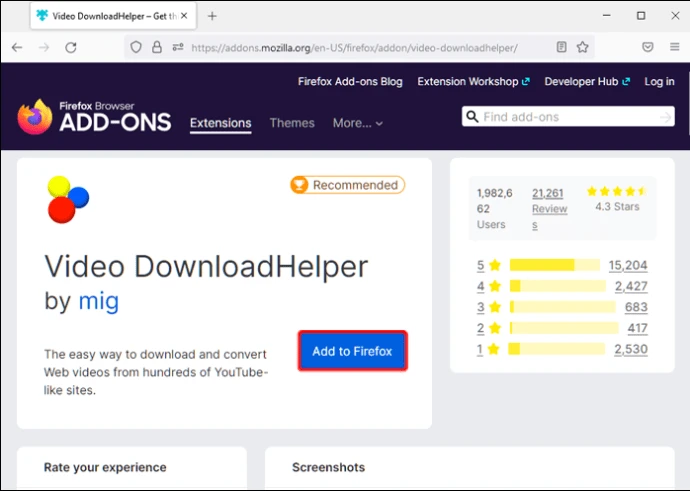
Task: Select the Extensions tab
Action: (x=220, y=124)
